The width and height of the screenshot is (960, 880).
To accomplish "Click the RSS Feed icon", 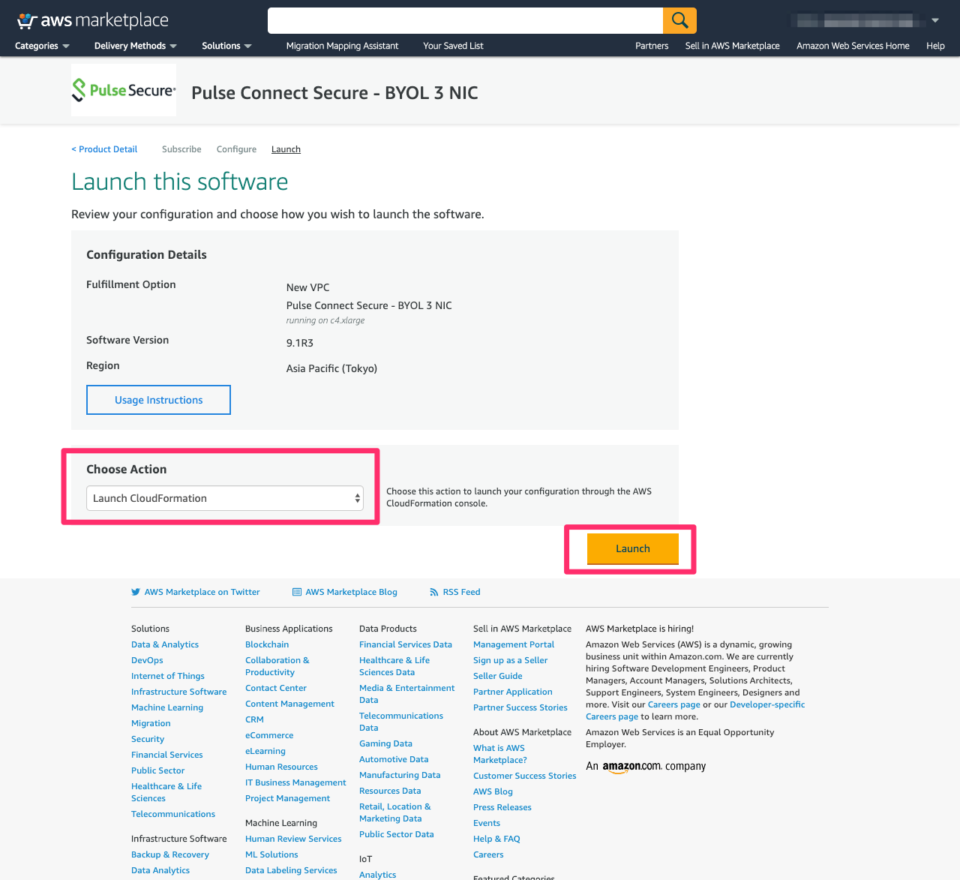I will pos(436,591).
